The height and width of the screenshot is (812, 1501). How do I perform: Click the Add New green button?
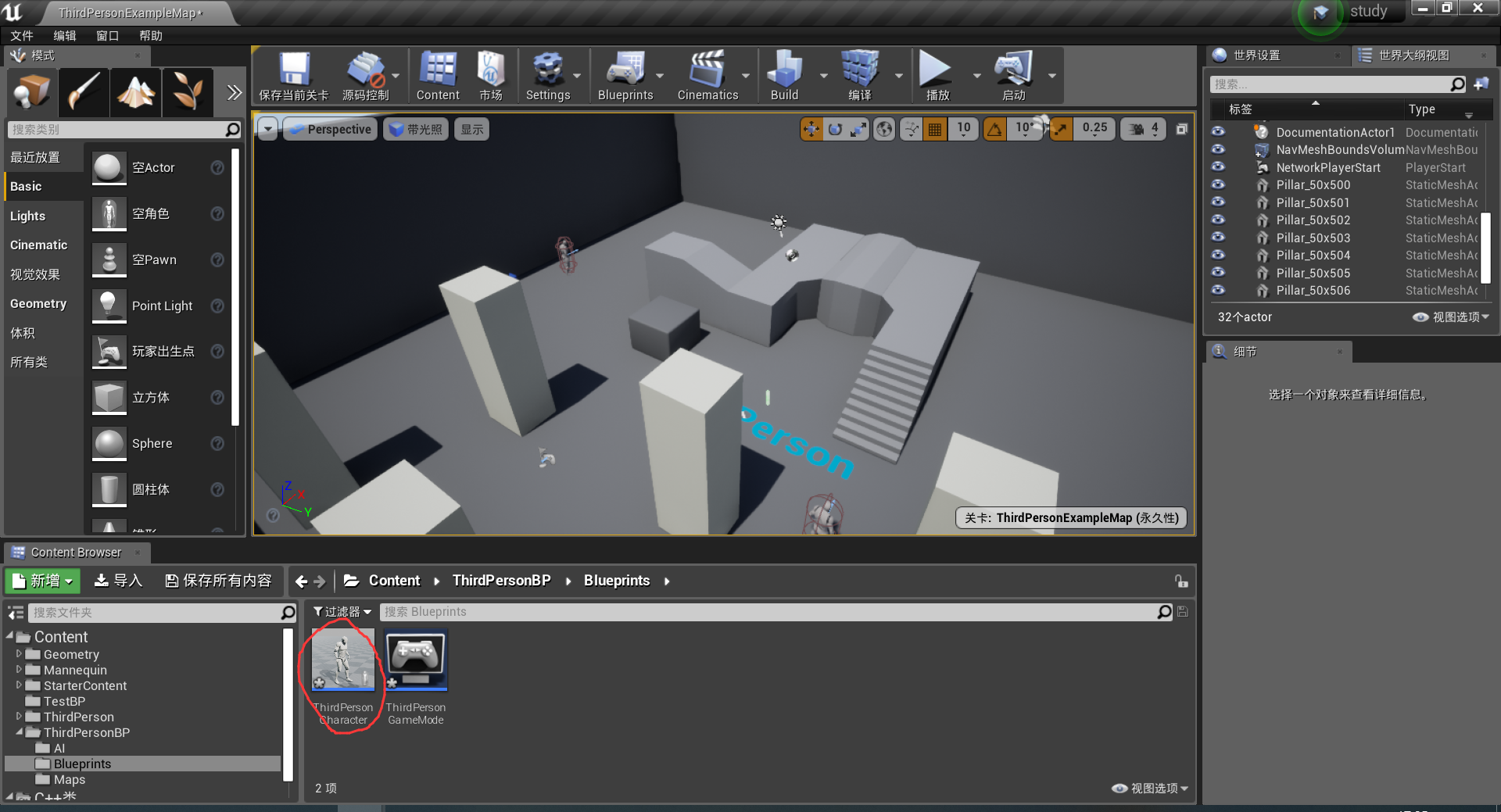(x=42, y=581)
